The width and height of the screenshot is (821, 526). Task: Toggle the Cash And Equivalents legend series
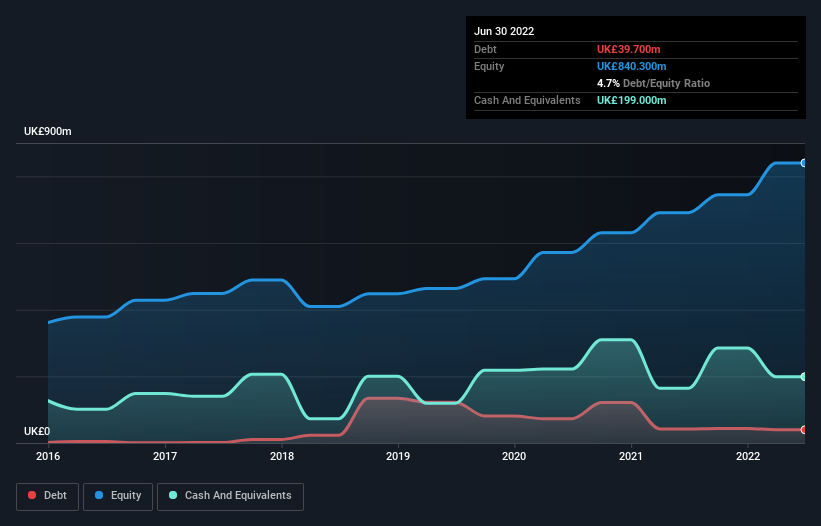click(230, 496)
